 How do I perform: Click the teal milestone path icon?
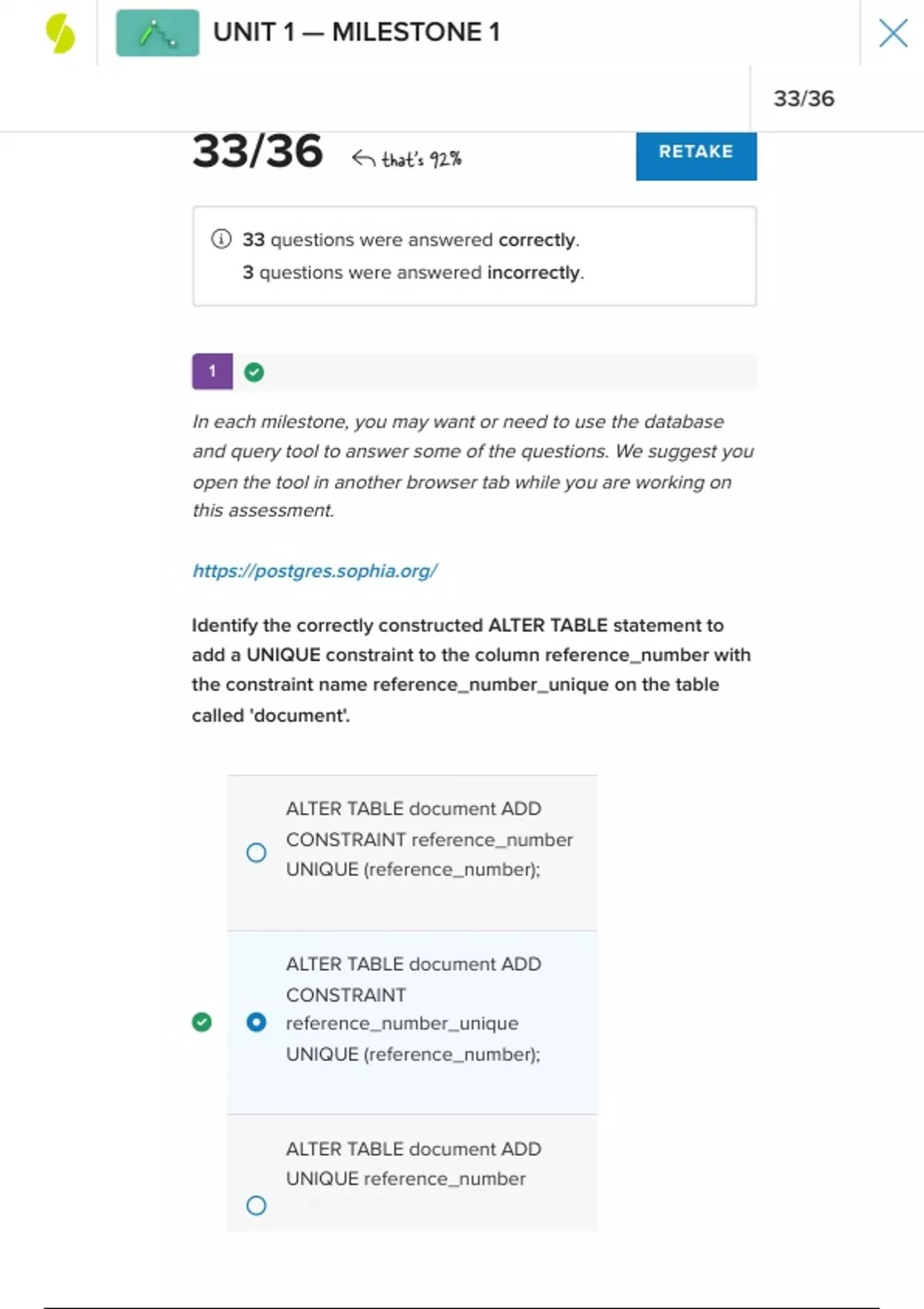pyautogui.click(x=157, y=33)
